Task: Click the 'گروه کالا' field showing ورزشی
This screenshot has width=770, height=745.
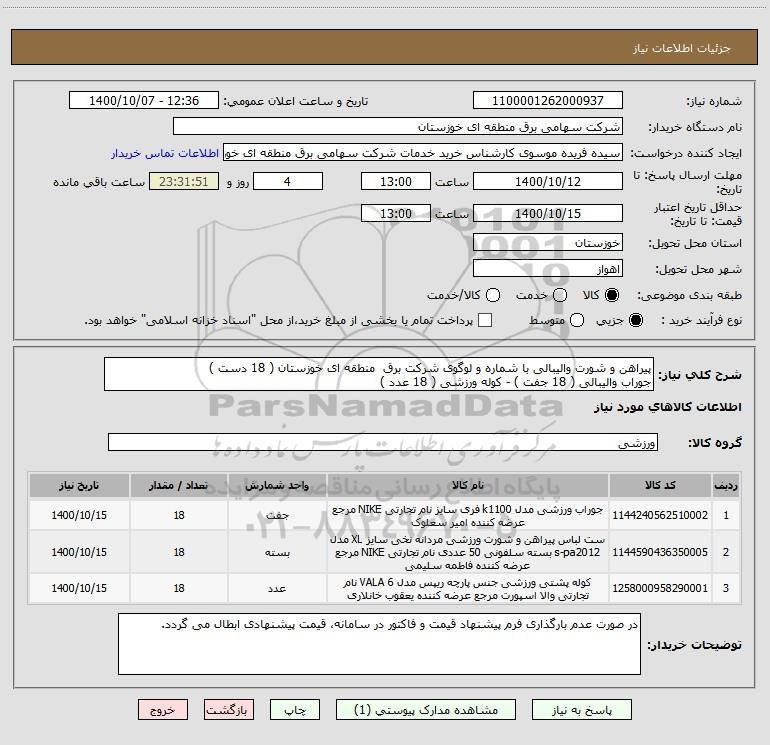Action: tap(383, 442)
